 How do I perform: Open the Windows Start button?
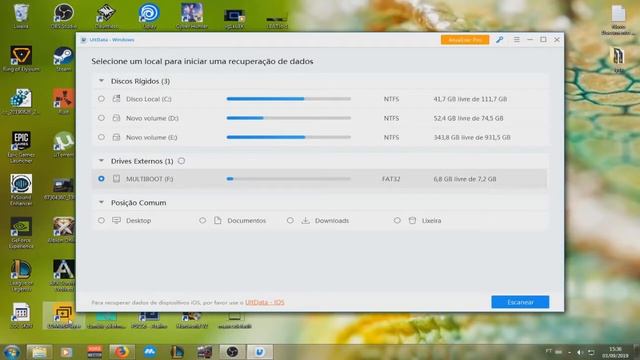click(x=11, y=352)
